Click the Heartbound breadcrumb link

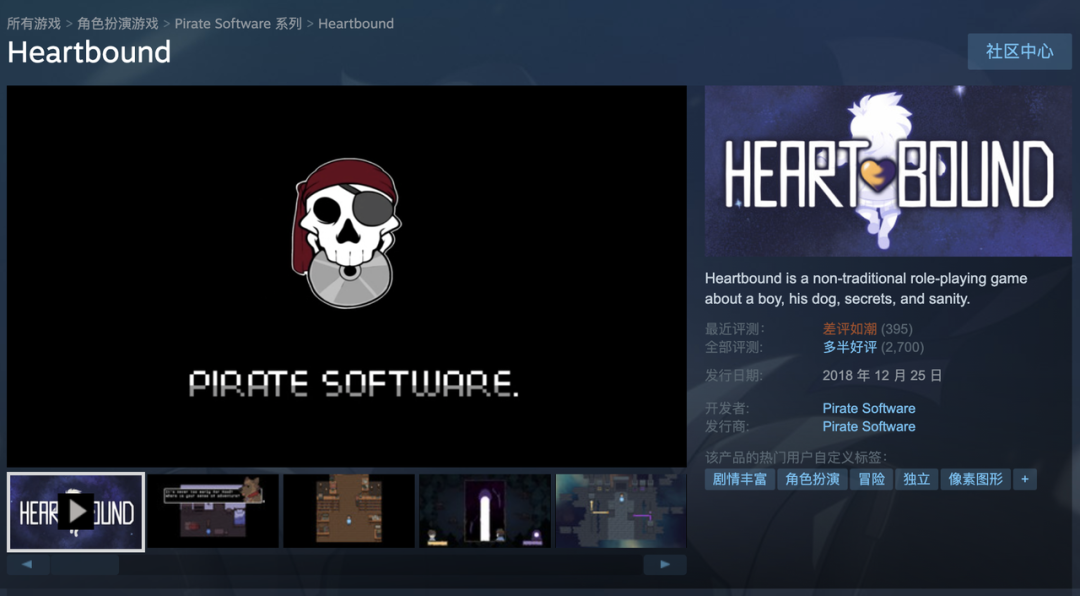pos(356,23)
